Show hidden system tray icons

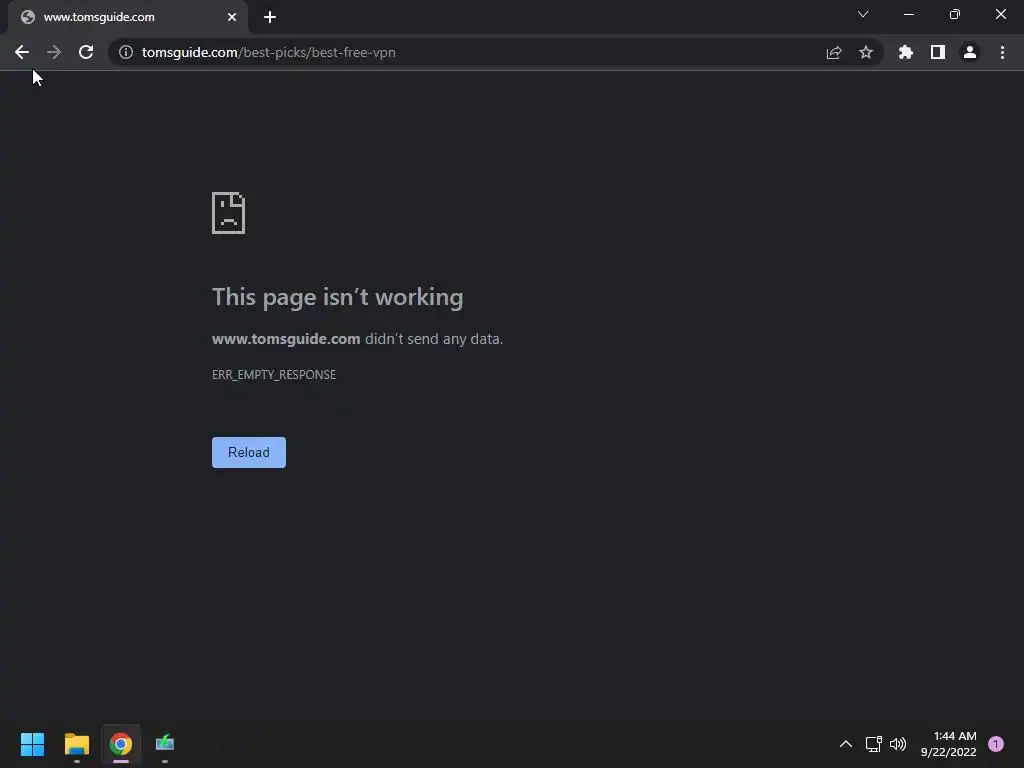[x=846, y=744]
